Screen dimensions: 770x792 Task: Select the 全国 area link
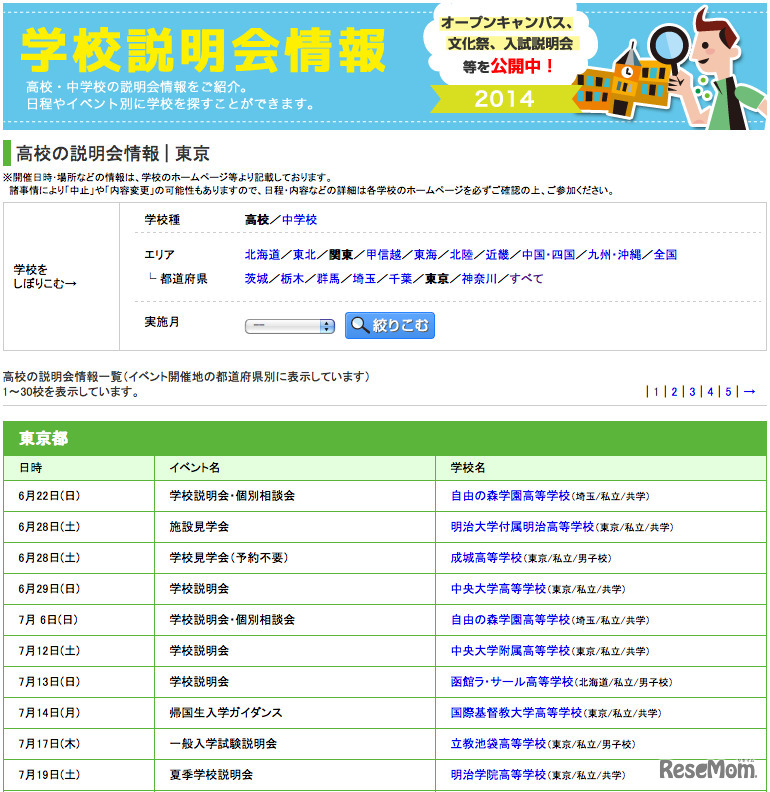point(665,255)
